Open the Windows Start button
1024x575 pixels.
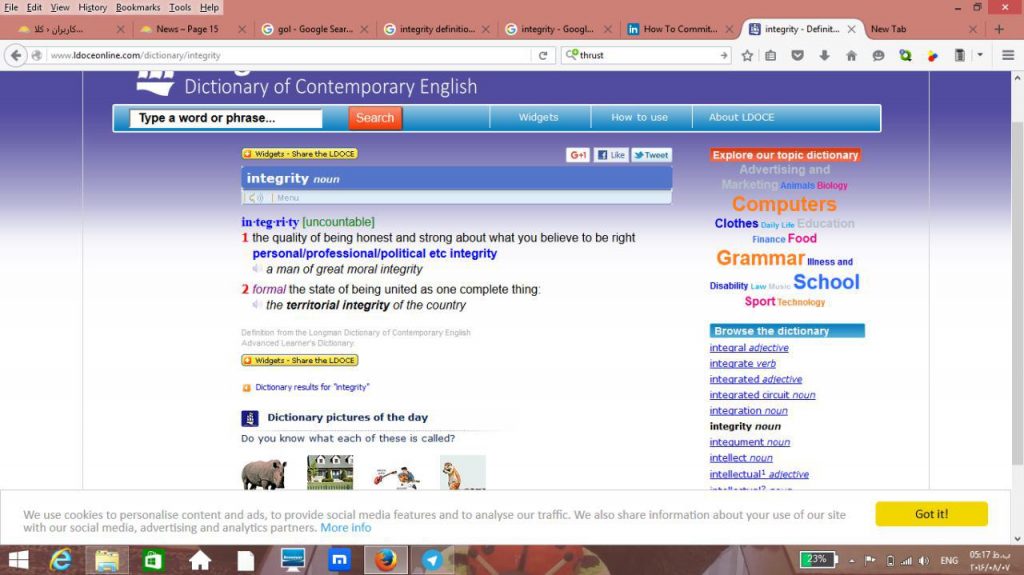pyautogui.click(x=18, y=560)
